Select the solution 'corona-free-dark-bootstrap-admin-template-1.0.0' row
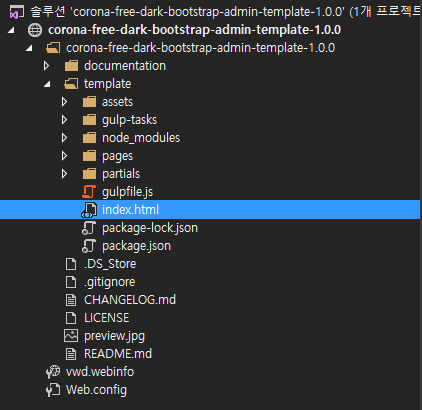This screenshot has width=422, height=410. (x=211, y=12)
